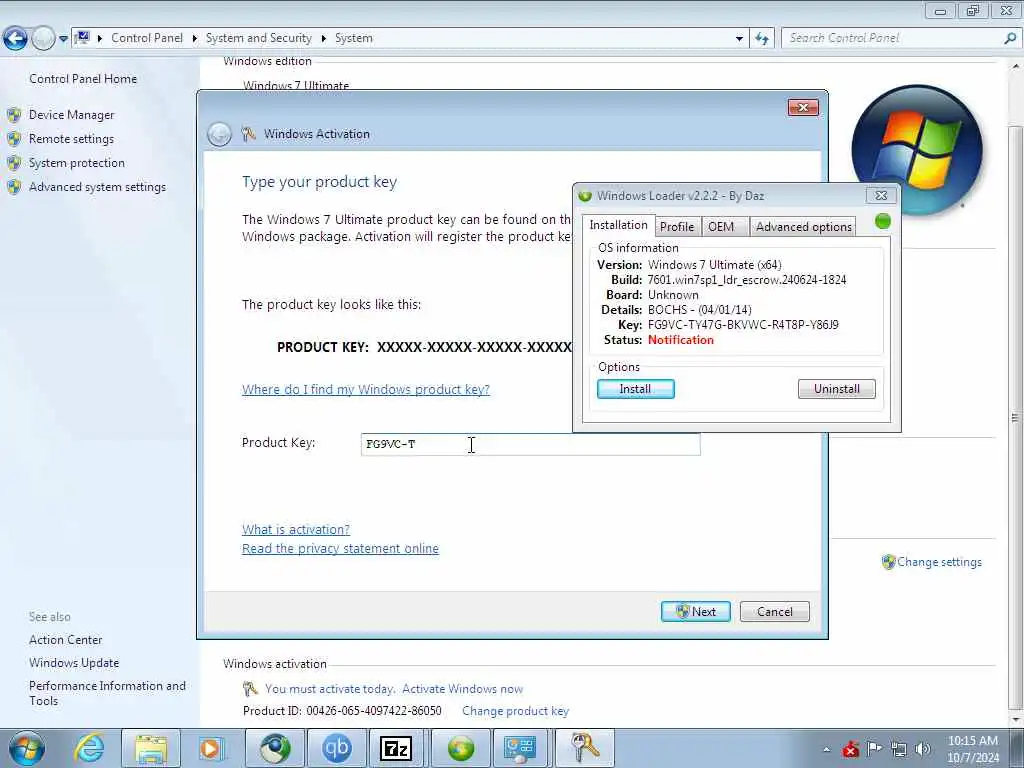
Task: Click the back arrow in Control Panel
Action: (x=16, y=39)
